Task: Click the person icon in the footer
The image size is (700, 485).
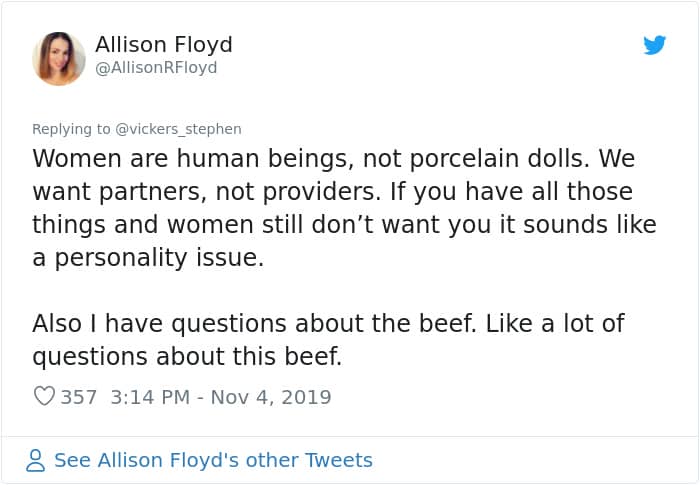Action: click(36, 460)
